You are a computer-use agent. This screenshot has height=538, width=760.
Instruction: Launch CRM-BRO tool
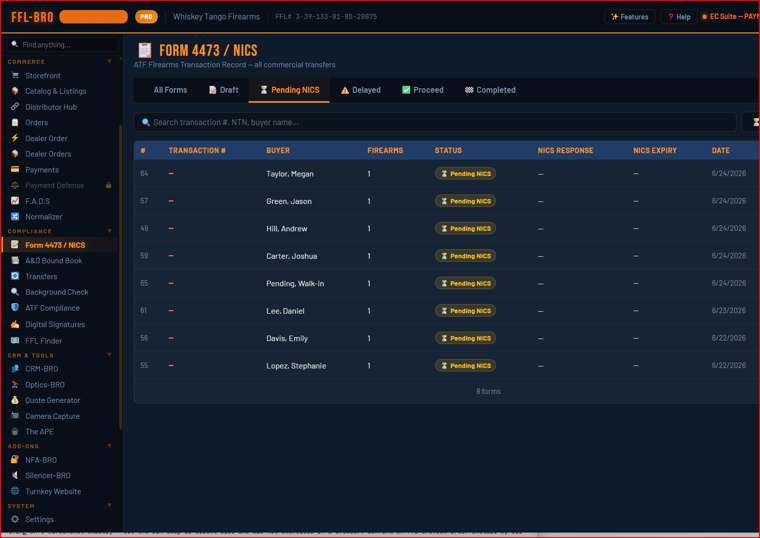(42, 369)
